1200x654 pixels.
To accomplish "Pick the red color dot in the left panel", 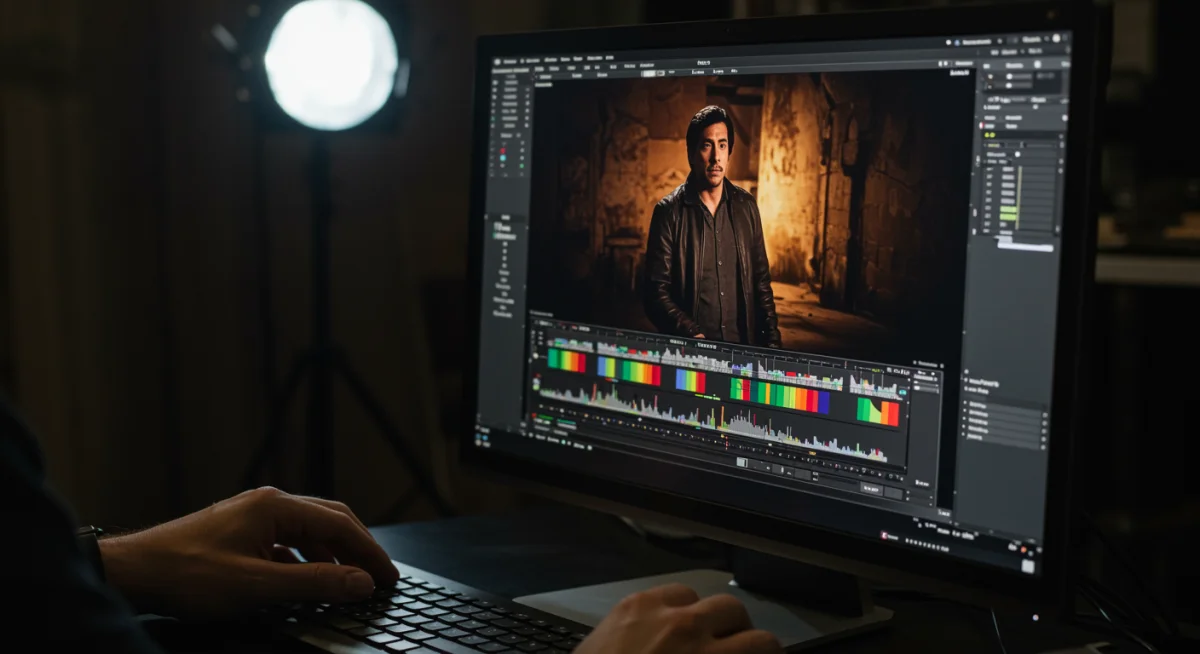I will click(x=505, y=153).
